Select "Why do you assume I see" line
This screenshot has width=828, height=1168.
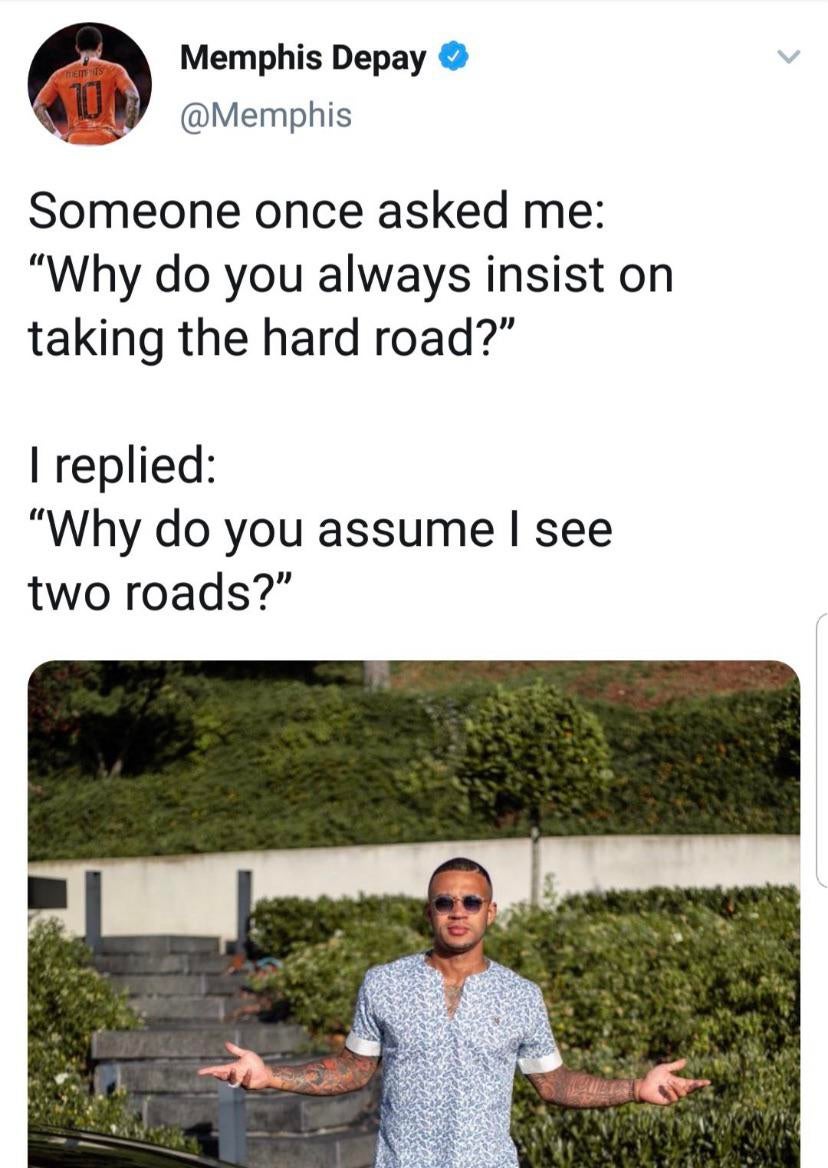(320, 530)
